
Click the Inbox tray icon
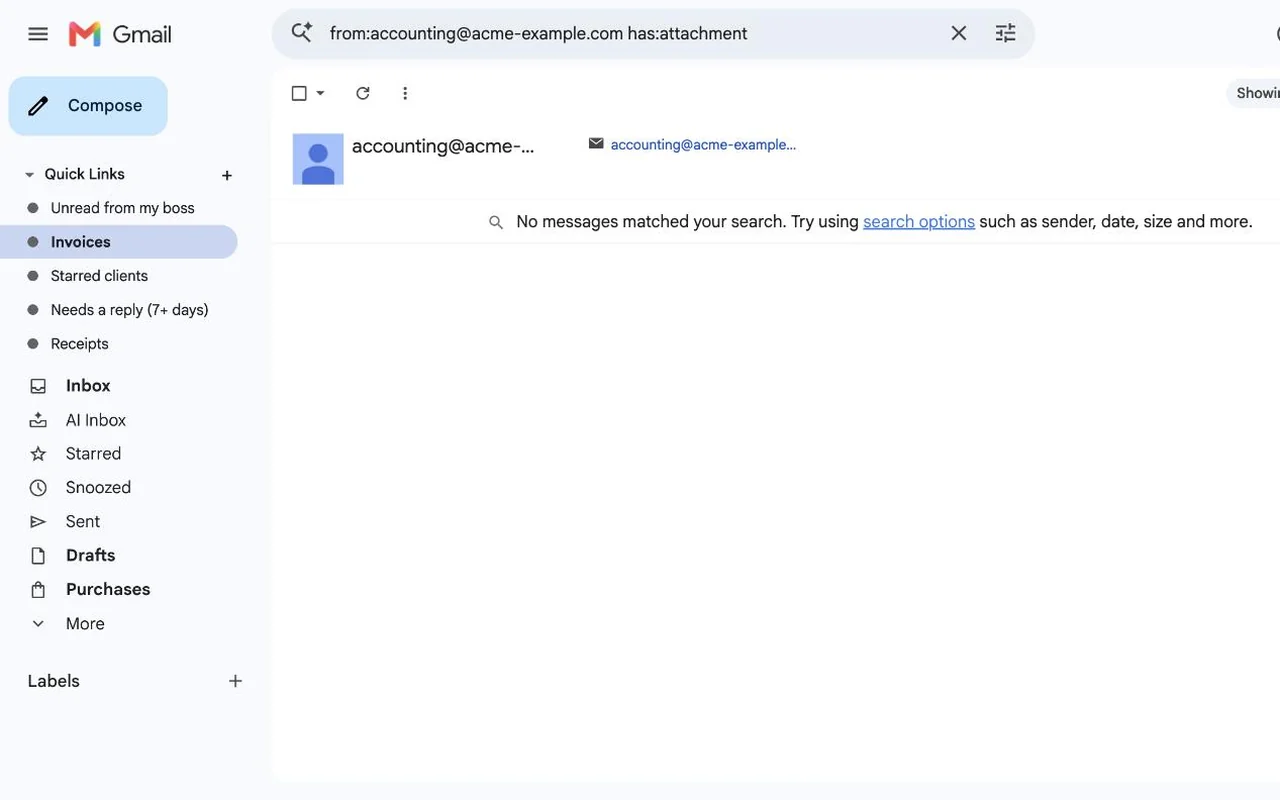(x=38, y=386)
